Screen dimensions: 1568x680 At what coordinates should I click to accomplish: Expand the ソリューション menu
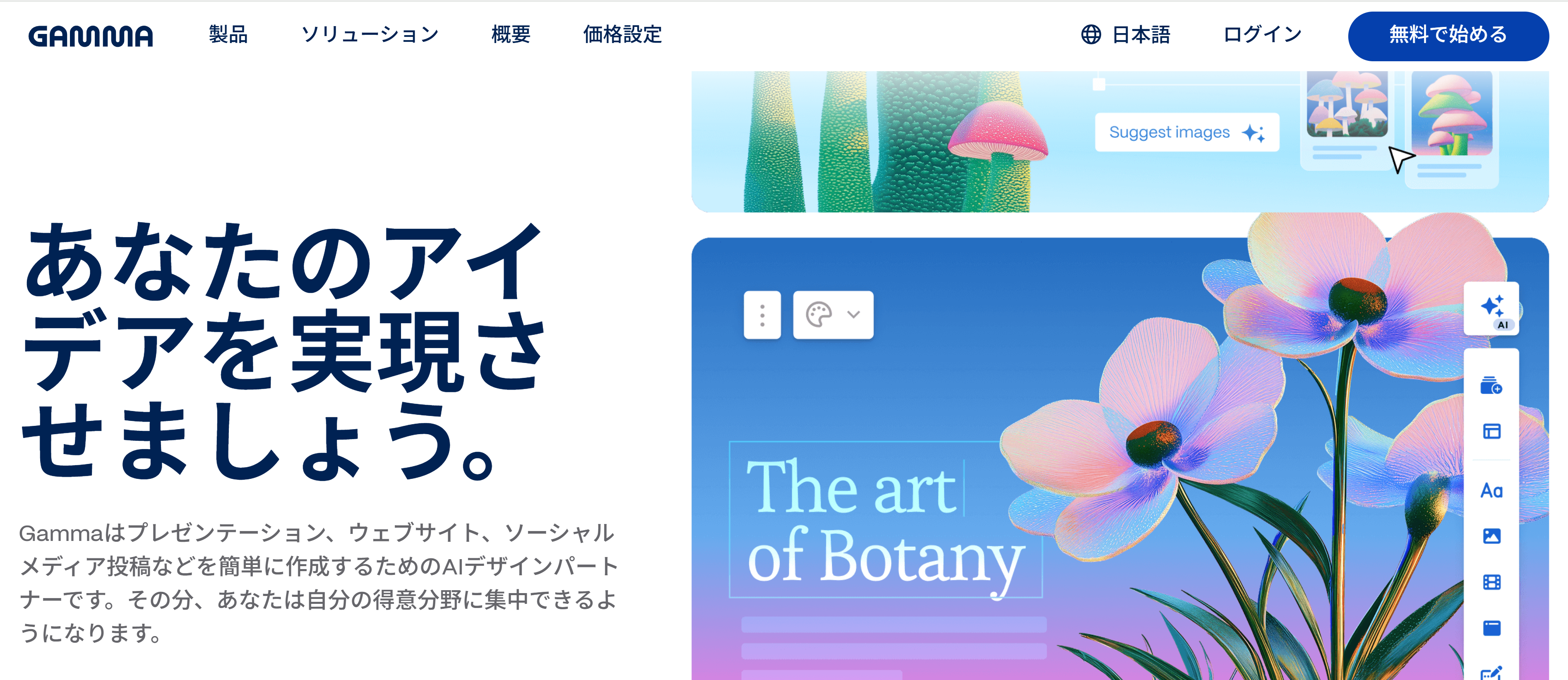[370, 35]
